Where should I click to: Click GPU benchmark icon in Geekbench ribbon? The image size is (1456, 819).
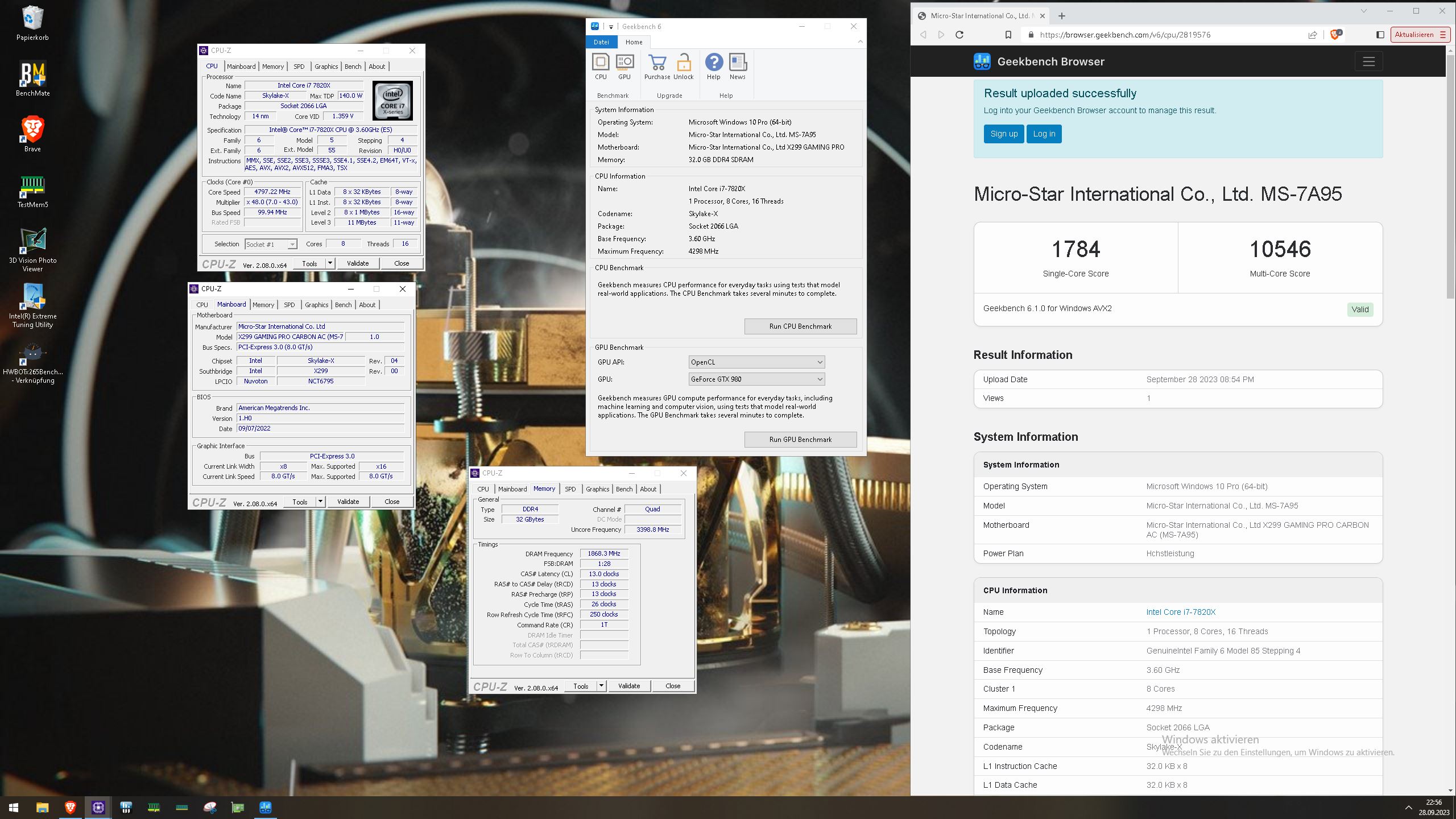pos(624,67)
